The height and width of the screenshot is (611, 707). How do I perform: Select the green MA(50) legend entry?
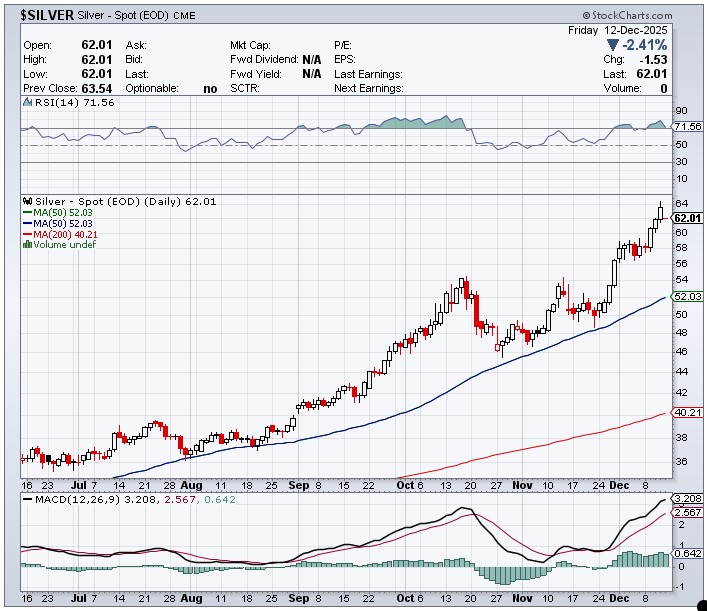click(x=54, y=212)
